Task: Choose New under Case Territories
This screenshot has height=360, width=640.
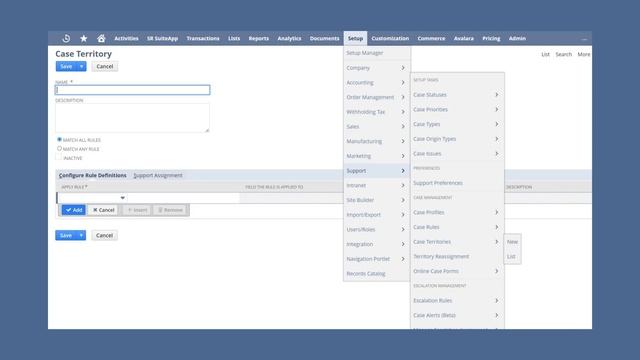Action: [512, 242]
